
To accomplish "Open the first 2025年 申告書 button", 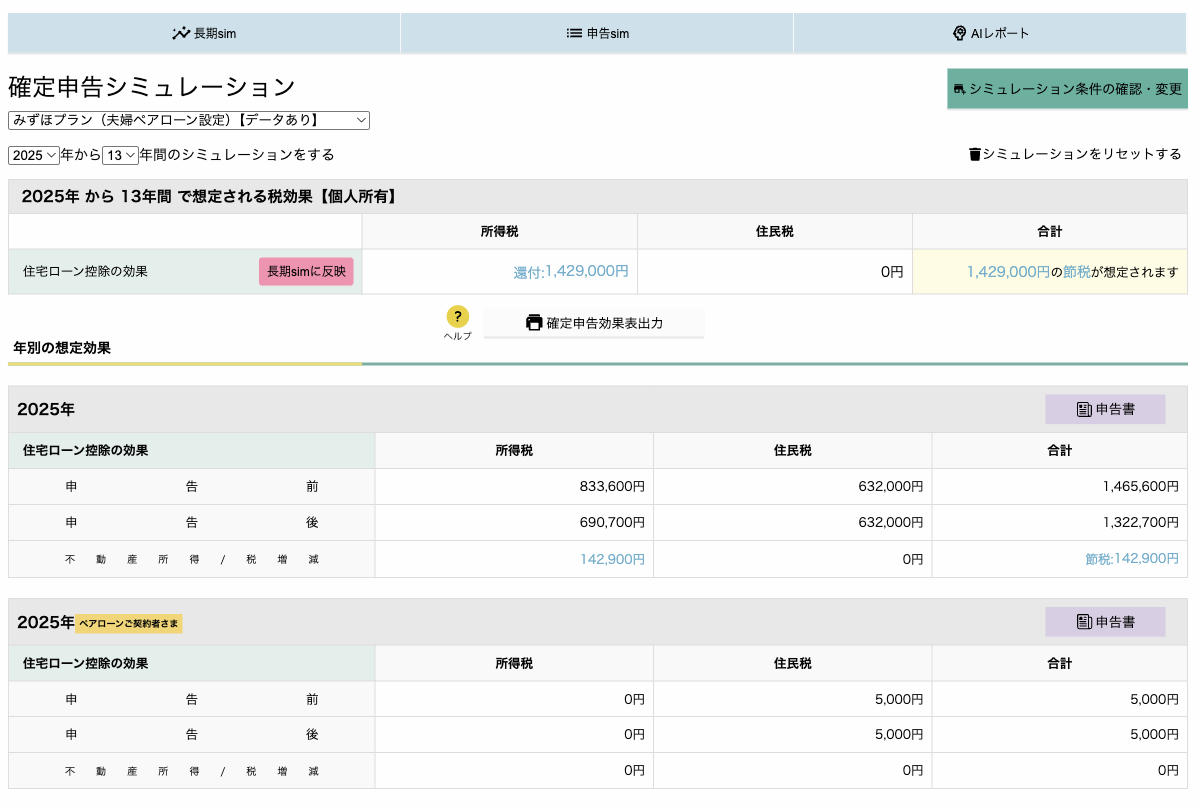I will point(1105,409).
